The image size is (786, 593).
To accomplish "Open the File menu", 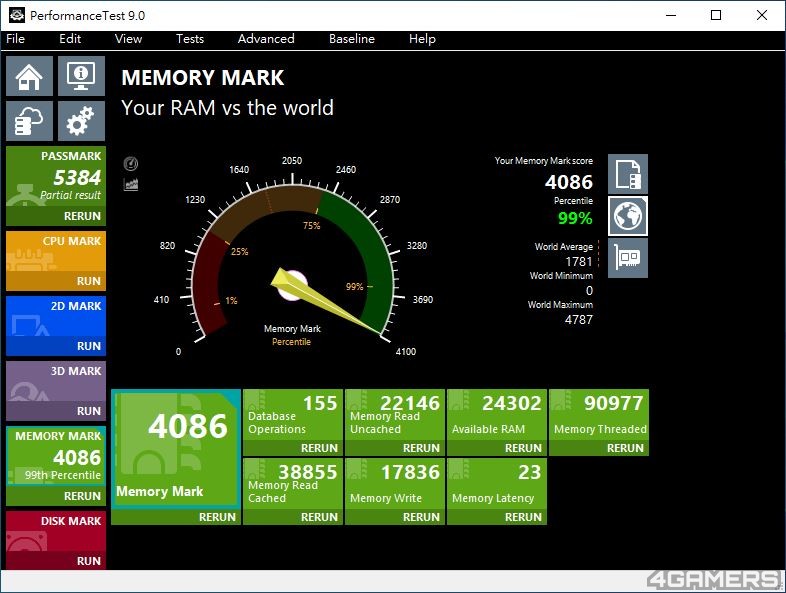I will tap(16, 39).
